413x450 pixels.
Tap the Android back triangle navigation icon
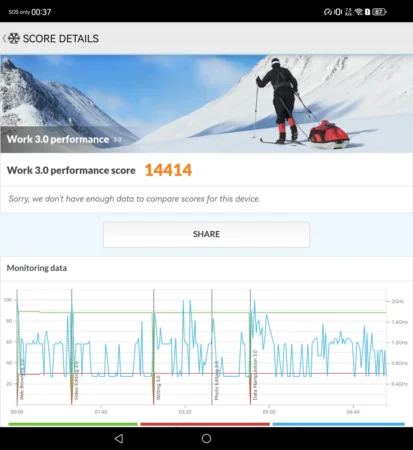pos(119,438)
